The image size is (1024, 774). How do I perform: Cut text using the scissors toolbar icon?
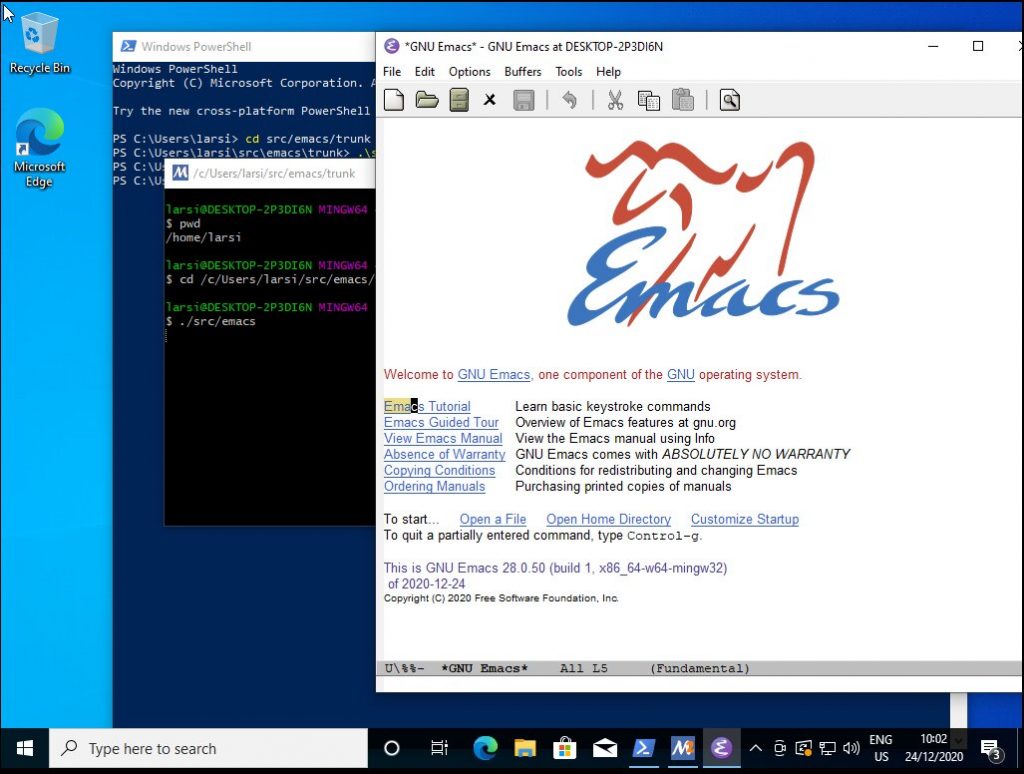click(615, 99)
